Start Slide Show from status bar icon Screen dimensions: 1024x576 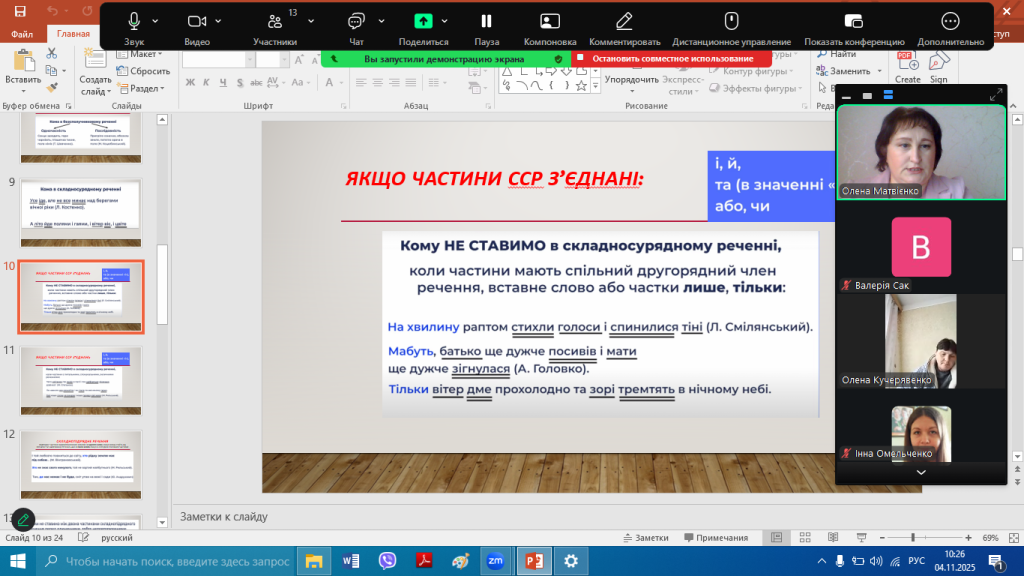point(861,537)
